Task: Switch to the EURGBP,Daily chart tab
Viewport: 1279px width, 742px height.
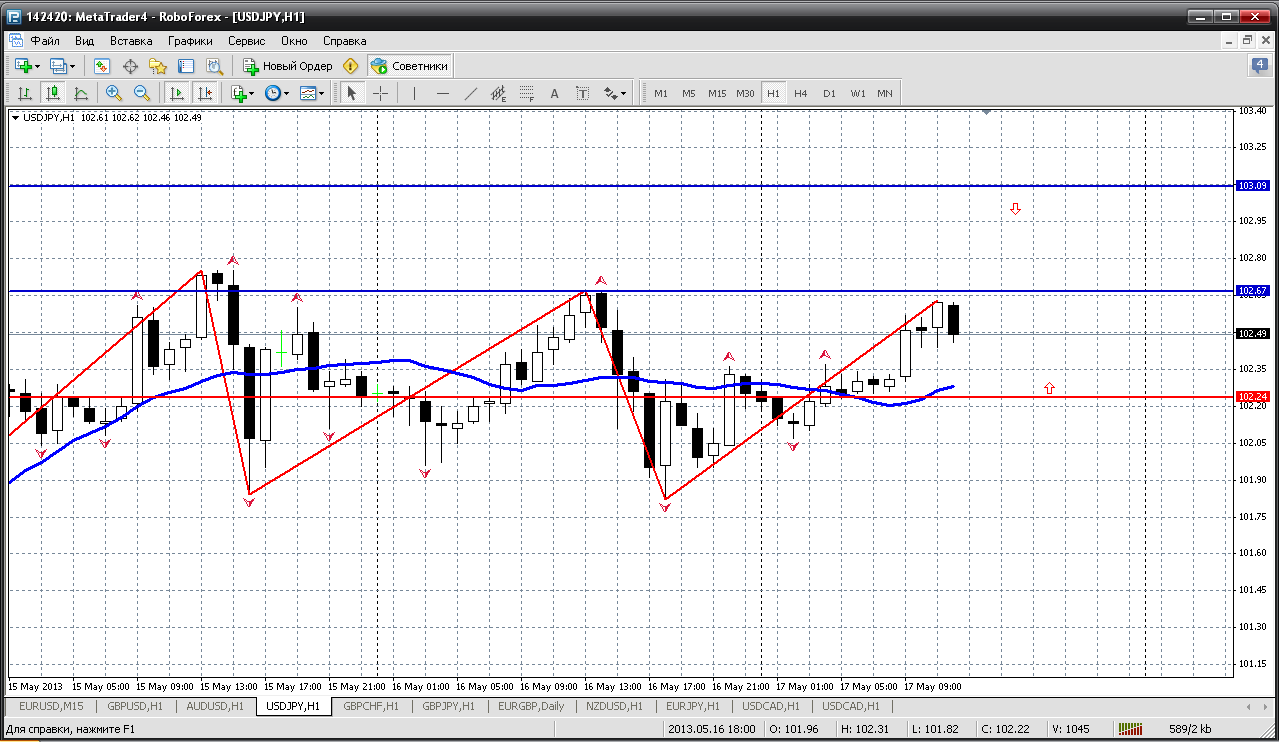Action: click(x=531, y=706)
